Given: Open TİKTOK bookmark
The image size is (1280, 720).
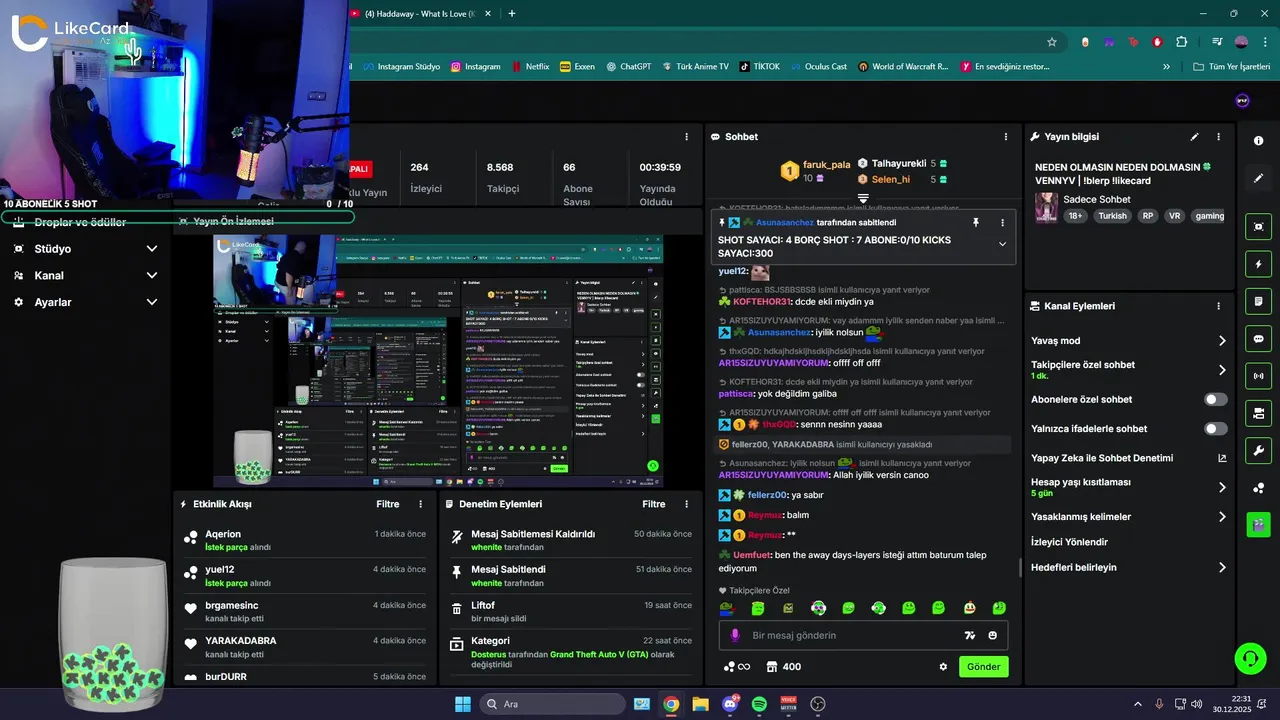Looking at the screenshot, I should 759,66.
